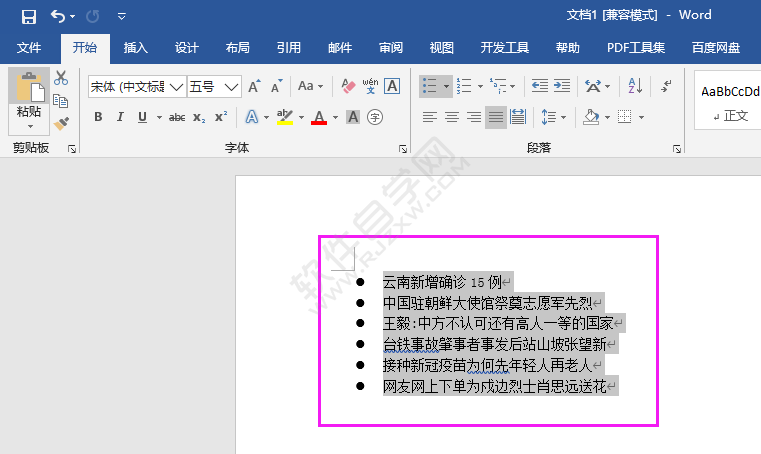Toggle bold formatting

pyautogui.click(x=98, y=117)
